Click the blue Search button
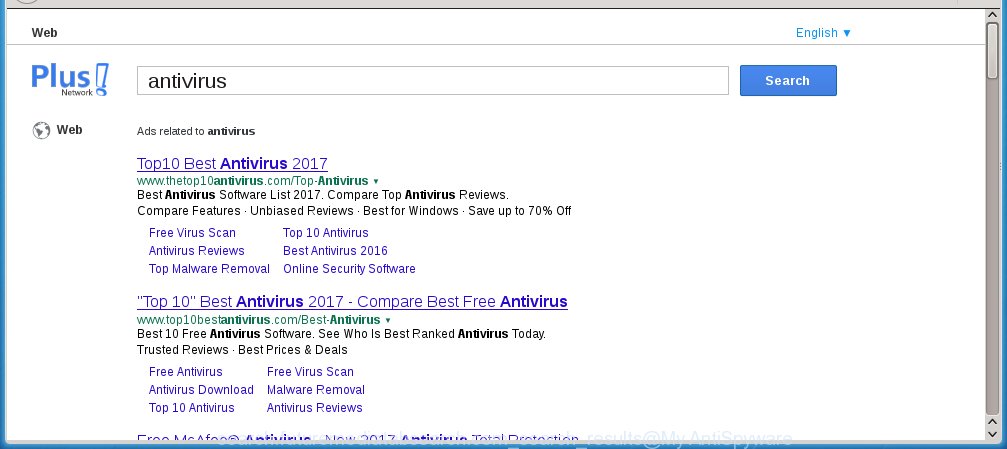The width and height of the screenshot is (1007, 449). click(x=788, y=80)
